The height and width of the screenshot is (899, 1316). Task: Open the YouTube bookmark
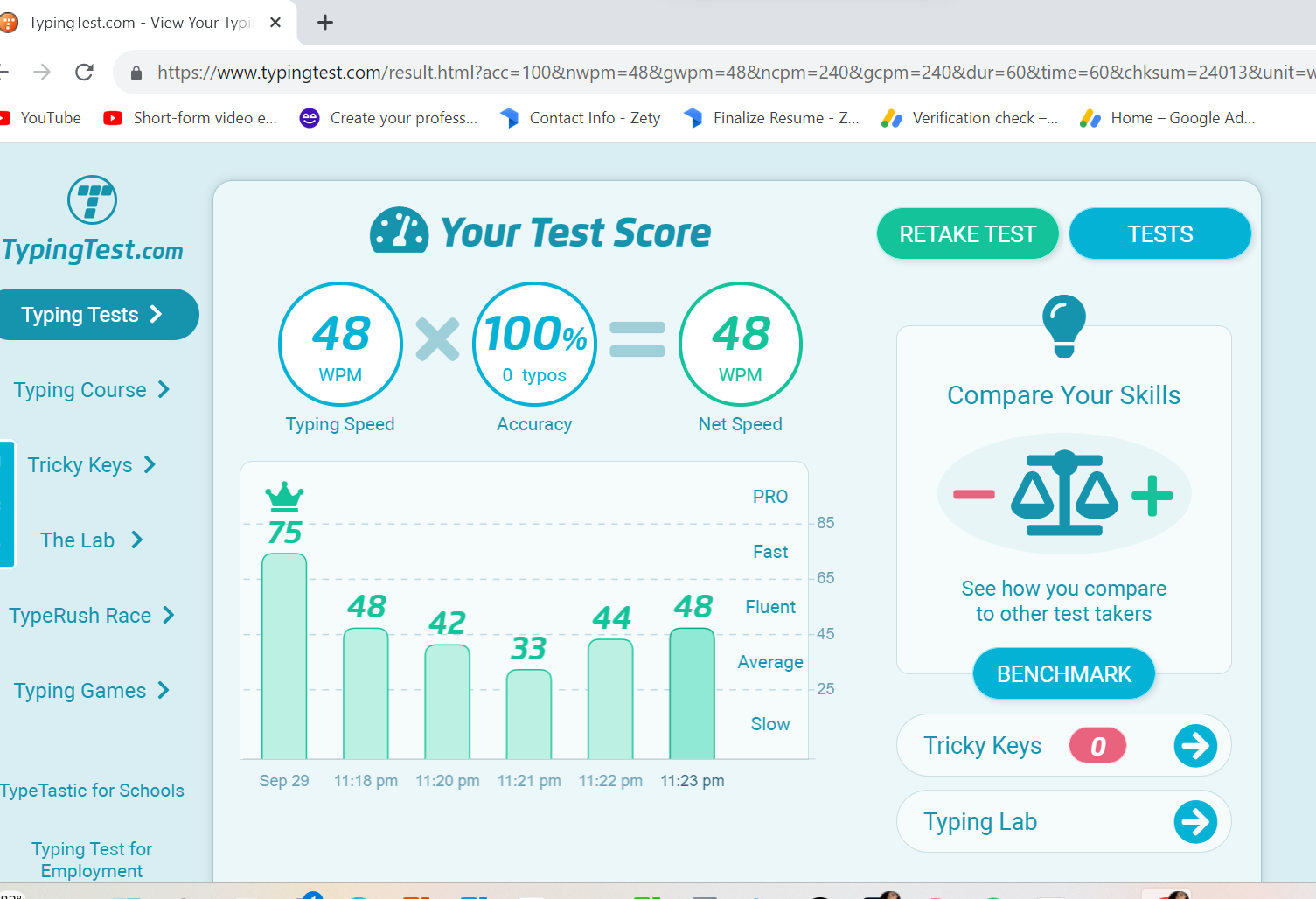pos(40,118)
